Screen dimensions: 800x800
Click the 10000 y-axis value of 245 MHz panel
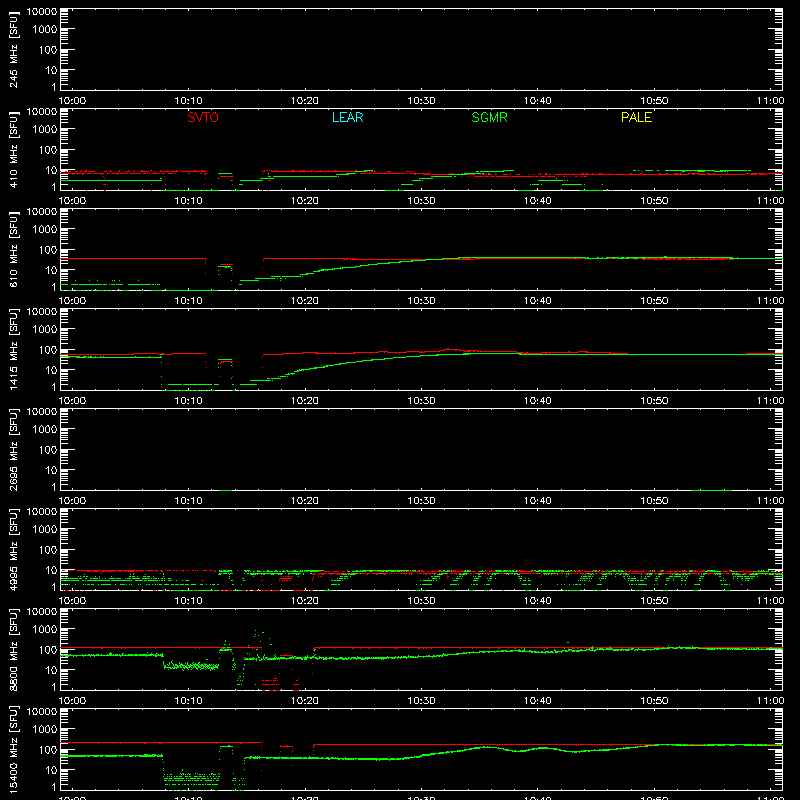coord(42,12)
